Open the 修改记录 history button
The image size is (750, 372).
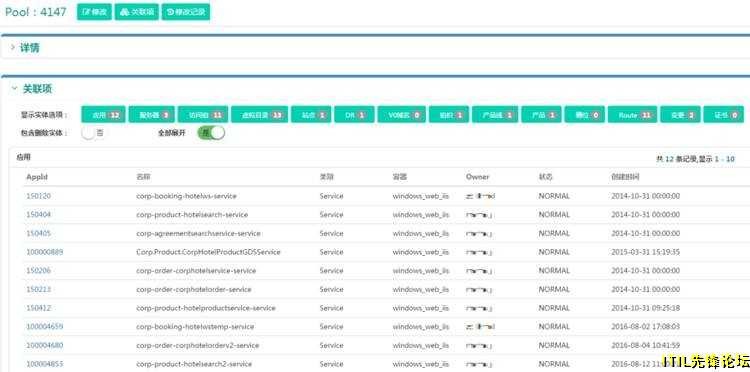(x=186, y=12)
